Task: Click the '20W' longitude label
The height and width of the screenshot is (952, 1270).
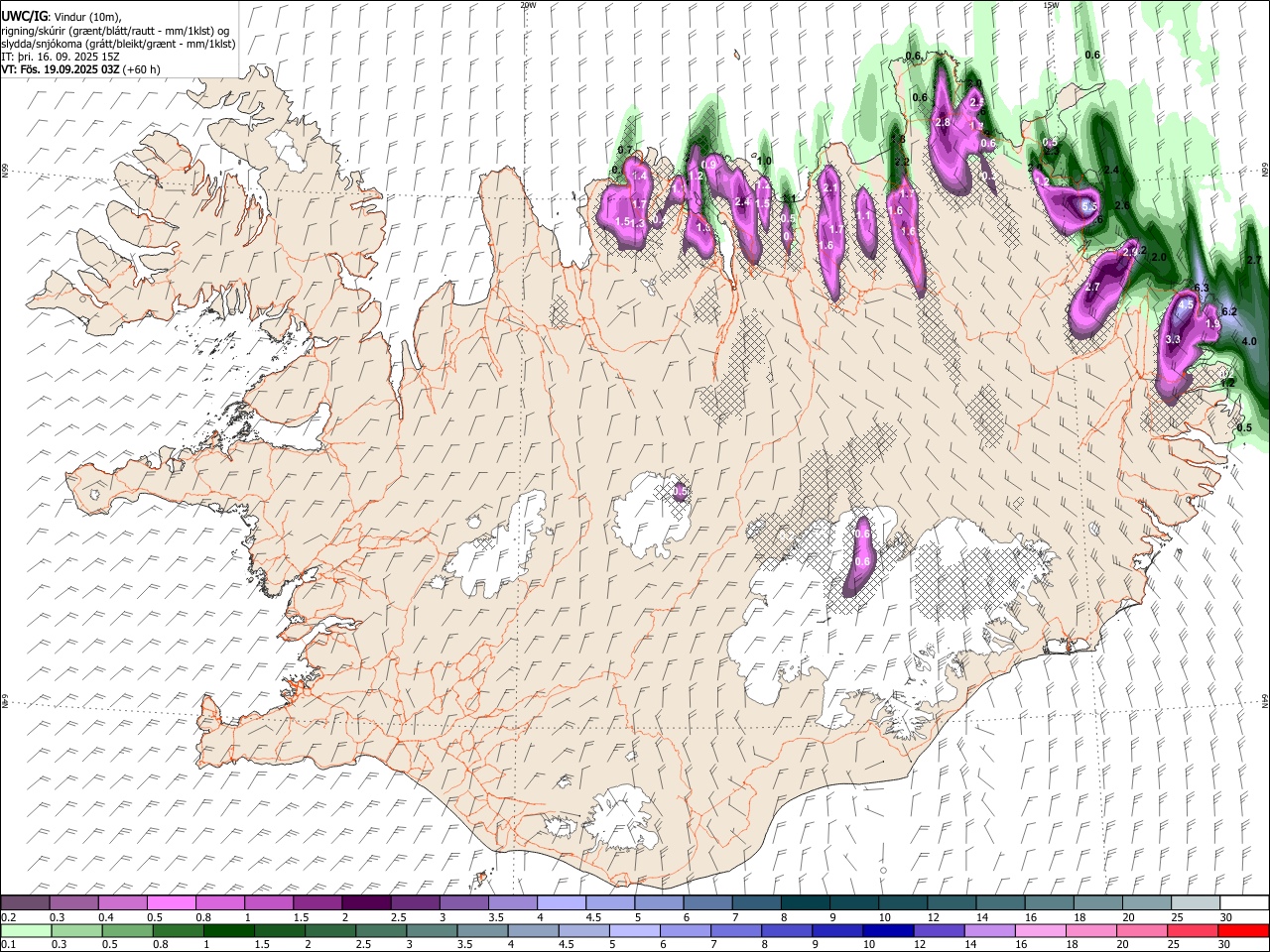Action: pos(528,5)
